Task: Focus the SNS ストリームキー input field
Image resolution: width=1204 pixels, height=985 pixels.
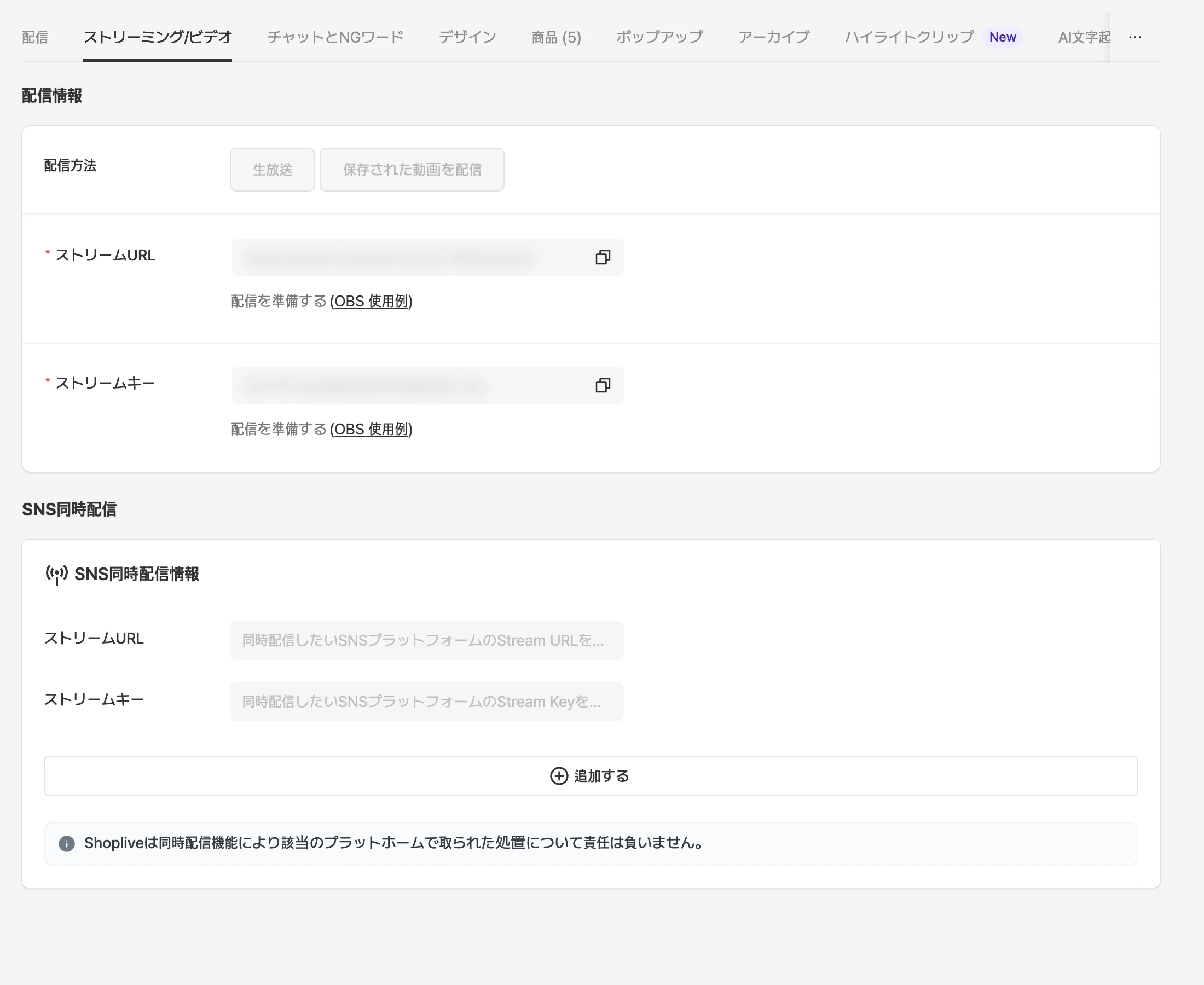Action: [x=427, y=702]
